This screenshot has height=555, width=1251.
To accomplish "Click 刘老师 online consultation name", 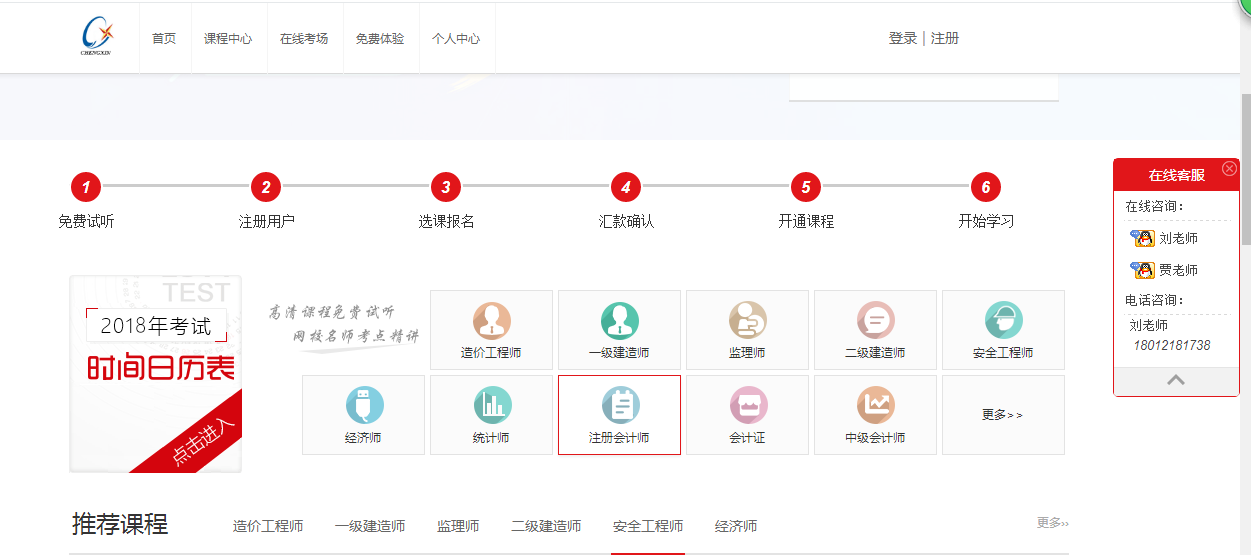I will tap(1178, 238).
